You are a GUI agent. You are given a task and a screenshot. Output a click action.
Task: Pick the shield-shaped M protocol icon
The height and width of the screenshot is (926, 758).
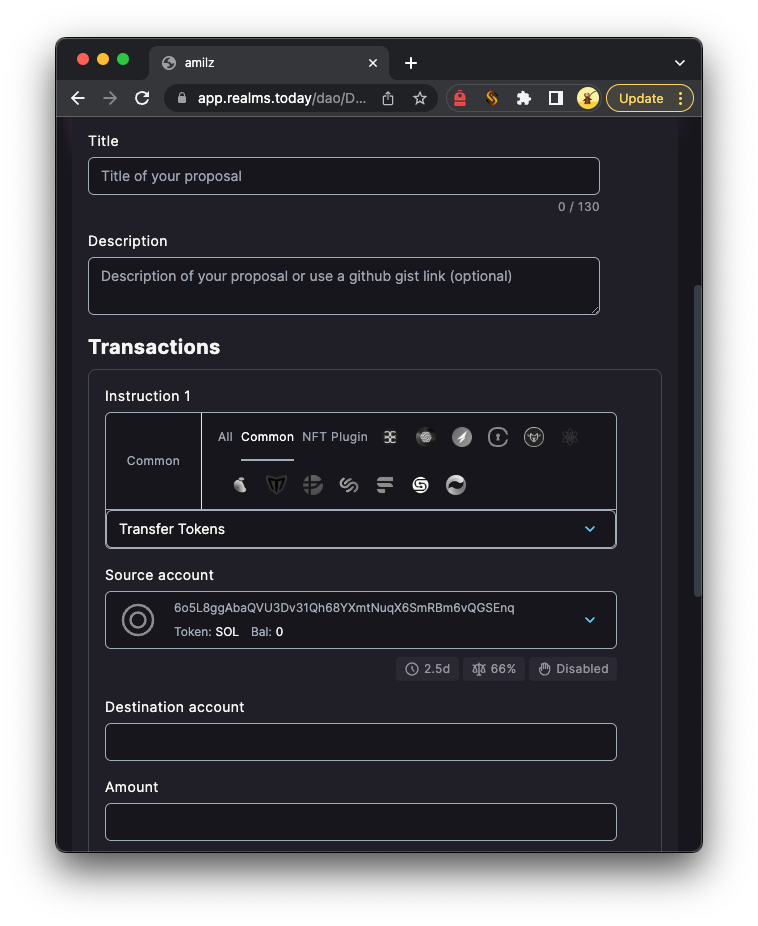[276, 485]
